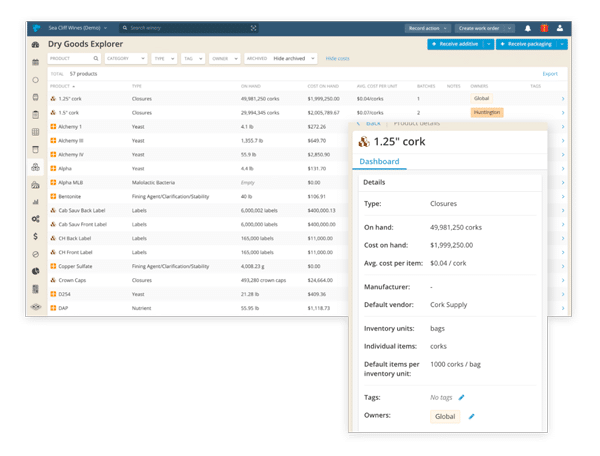The height and width of the screenshot is (456, 600).
Task: Click the Search winery input field
Action: (190, 28)
